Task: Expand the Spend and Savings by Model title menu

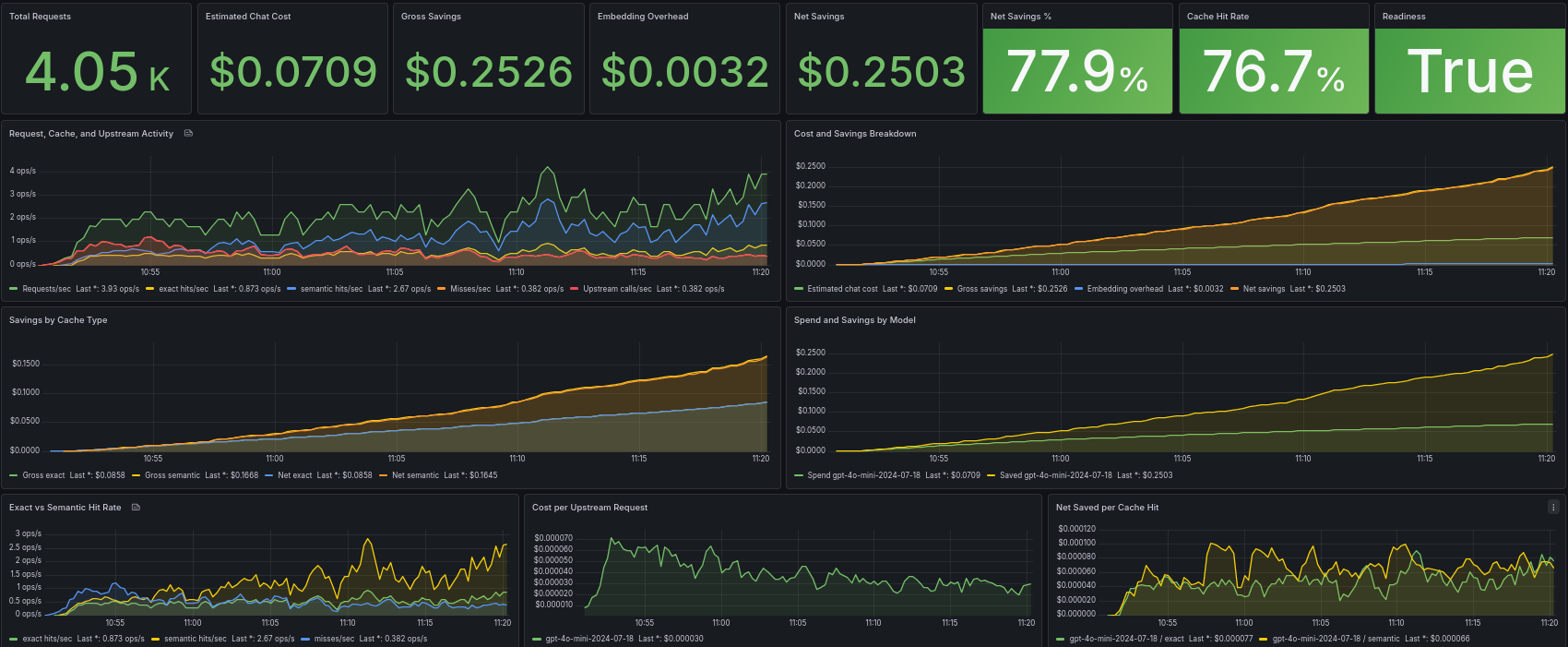Action: (x=855, y=320)
